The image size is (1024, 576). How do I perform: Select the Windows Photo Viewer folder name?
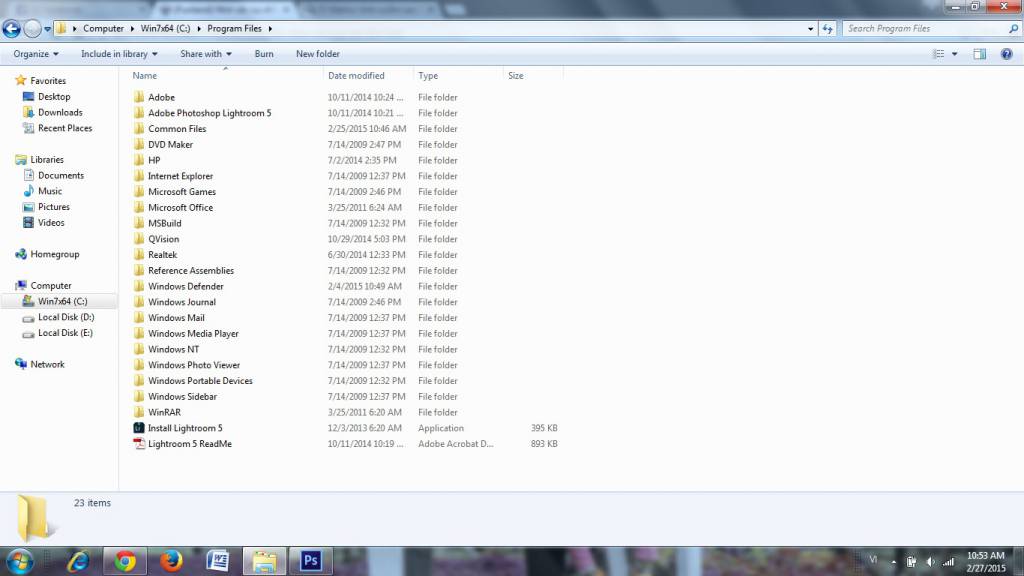pos(194,365)
